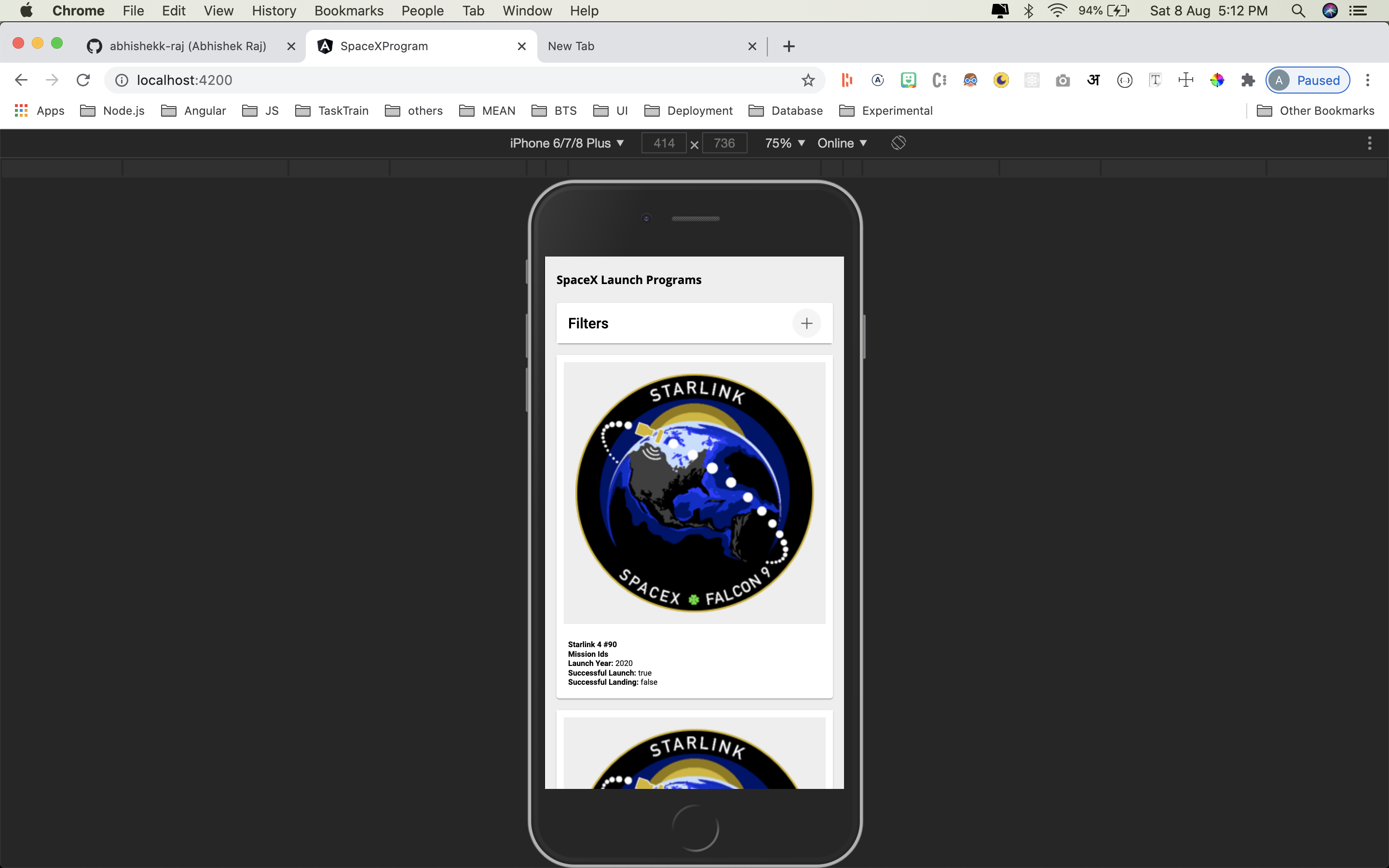1389x868 pixels.
Task: Open macOS Spotlight search
Action: coord(1298,11)
